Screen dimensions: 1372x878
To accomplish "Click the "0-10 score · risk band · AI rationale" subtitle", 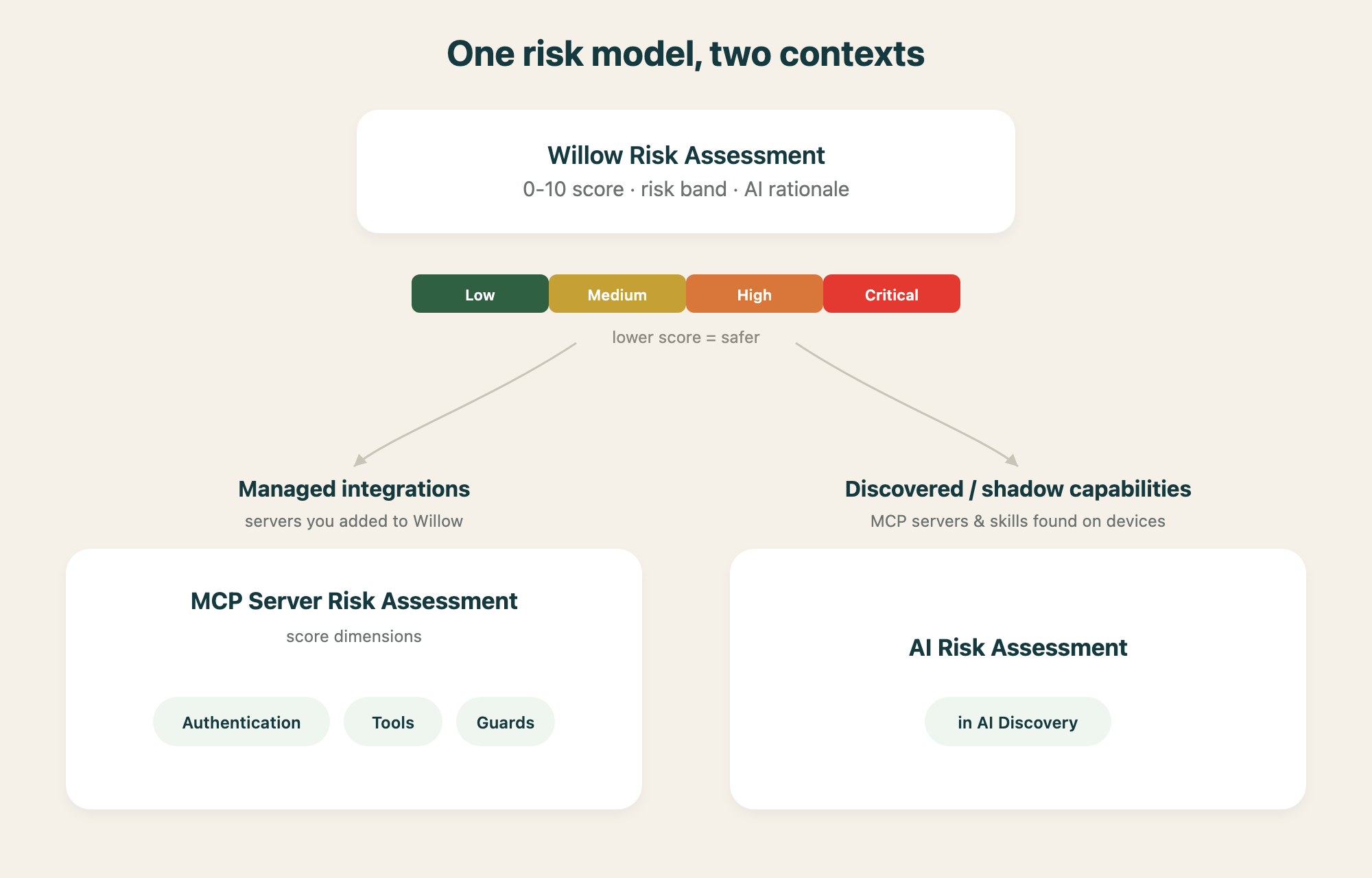I will [686, 189].
